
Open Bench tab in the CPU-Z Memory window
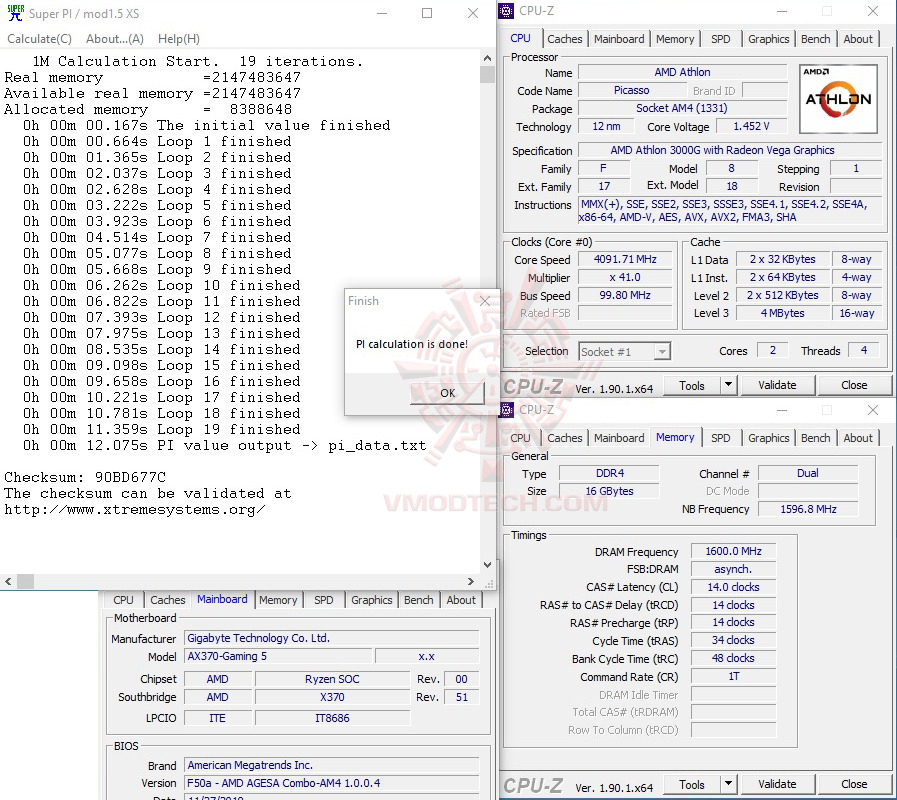pos(815,438)
